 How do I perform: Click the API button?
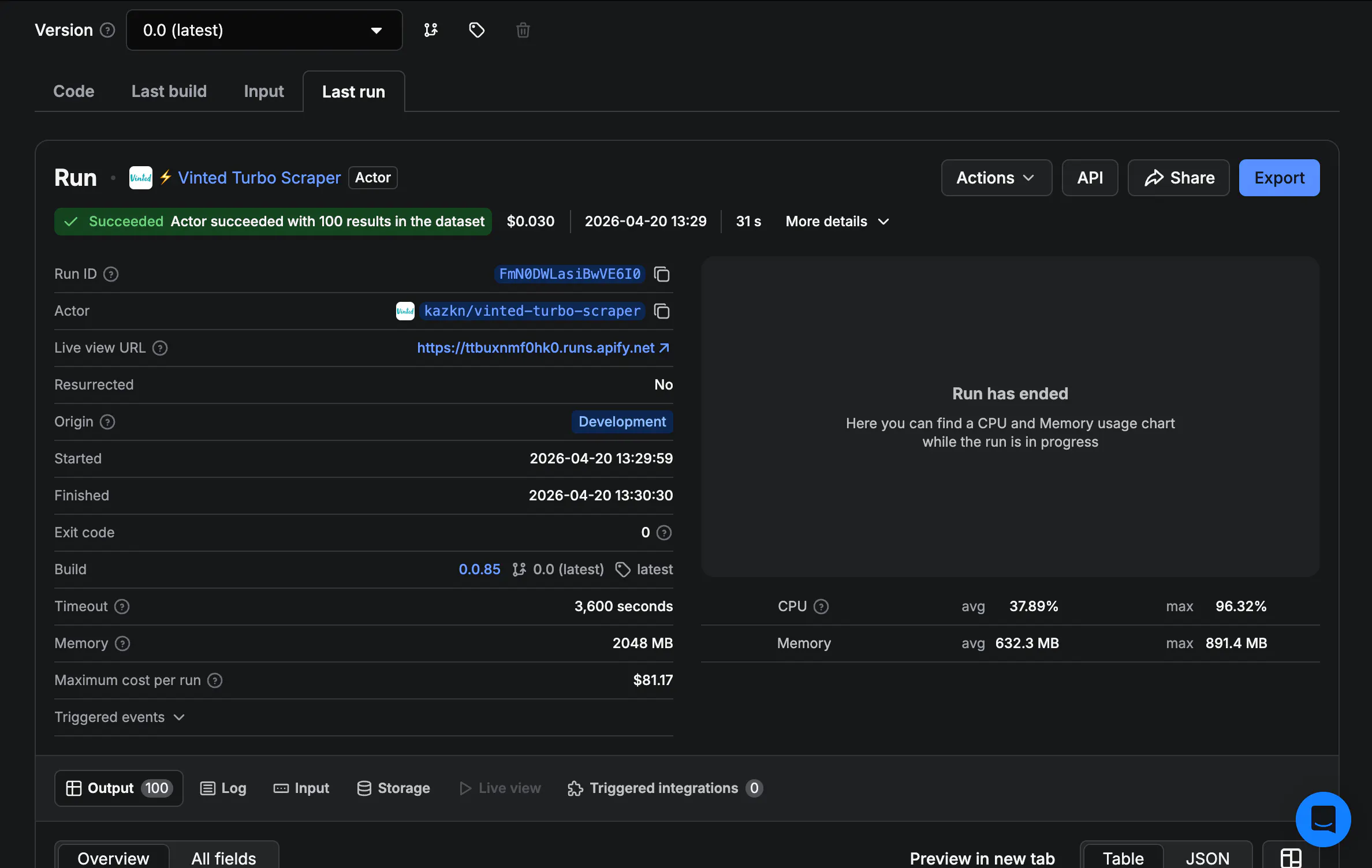(1090, 178)
